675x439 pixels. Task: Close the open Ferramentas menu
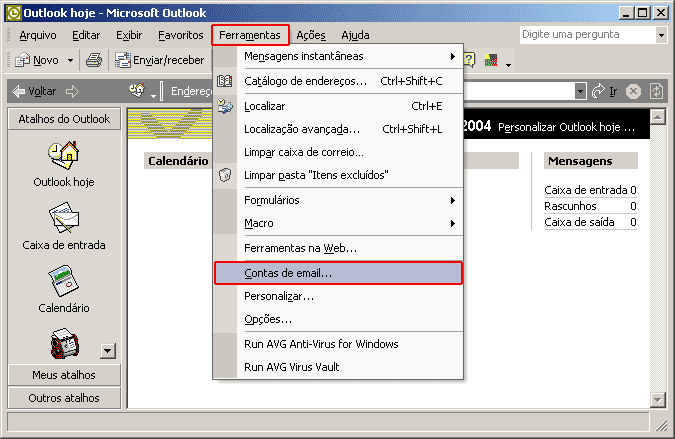click(x=250, y=35)
